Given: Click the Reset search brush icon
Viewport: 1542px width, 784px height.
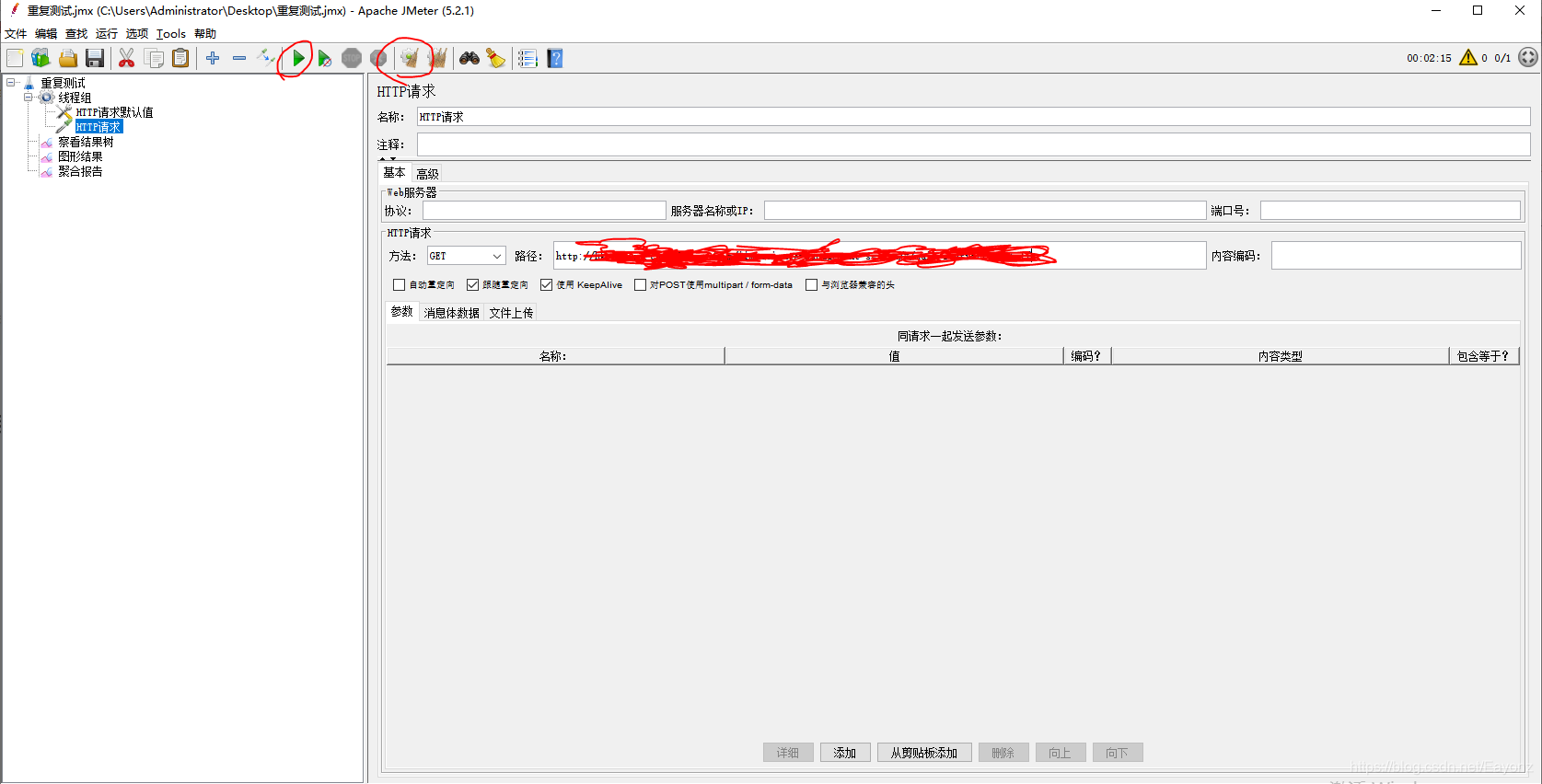Looking at the screenshot, I should tap(496, 58).
